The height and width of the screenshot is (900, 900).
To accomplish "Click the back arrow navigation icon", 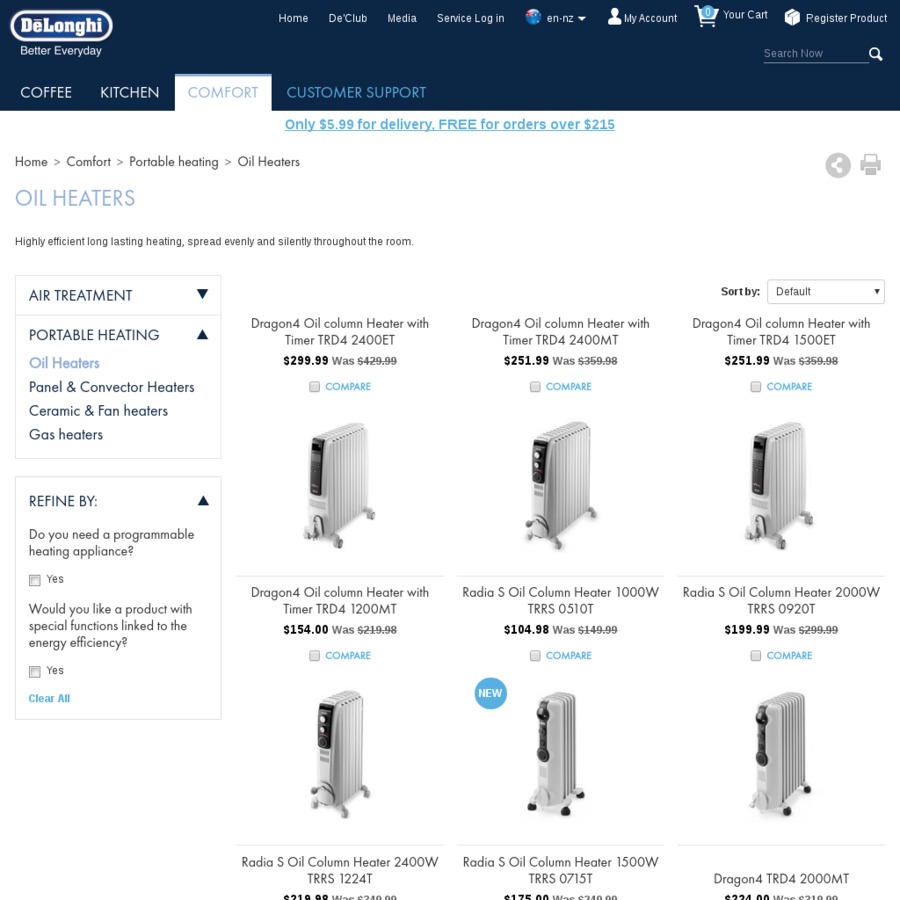I will point(838,165).
